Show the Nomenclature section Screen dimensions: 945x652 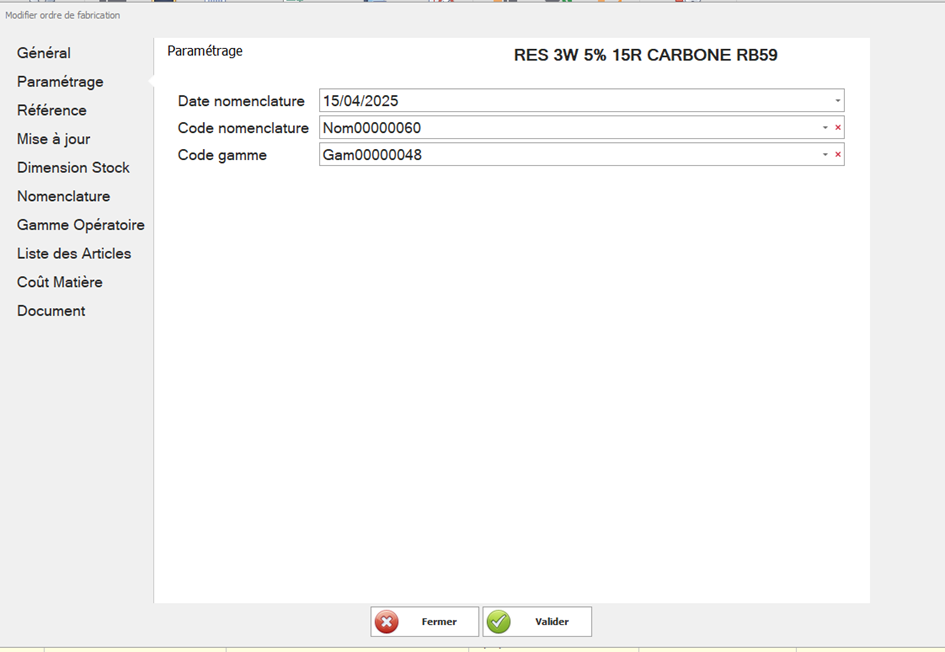63,196
